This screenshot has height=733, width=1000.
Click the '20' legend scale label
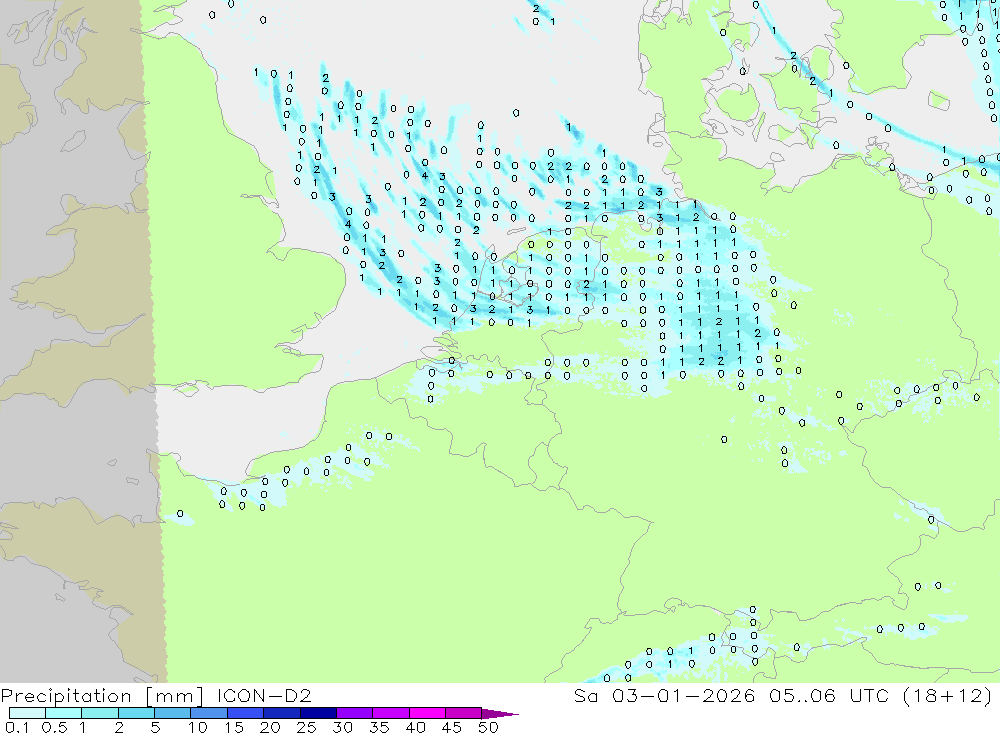coord(270,727)
